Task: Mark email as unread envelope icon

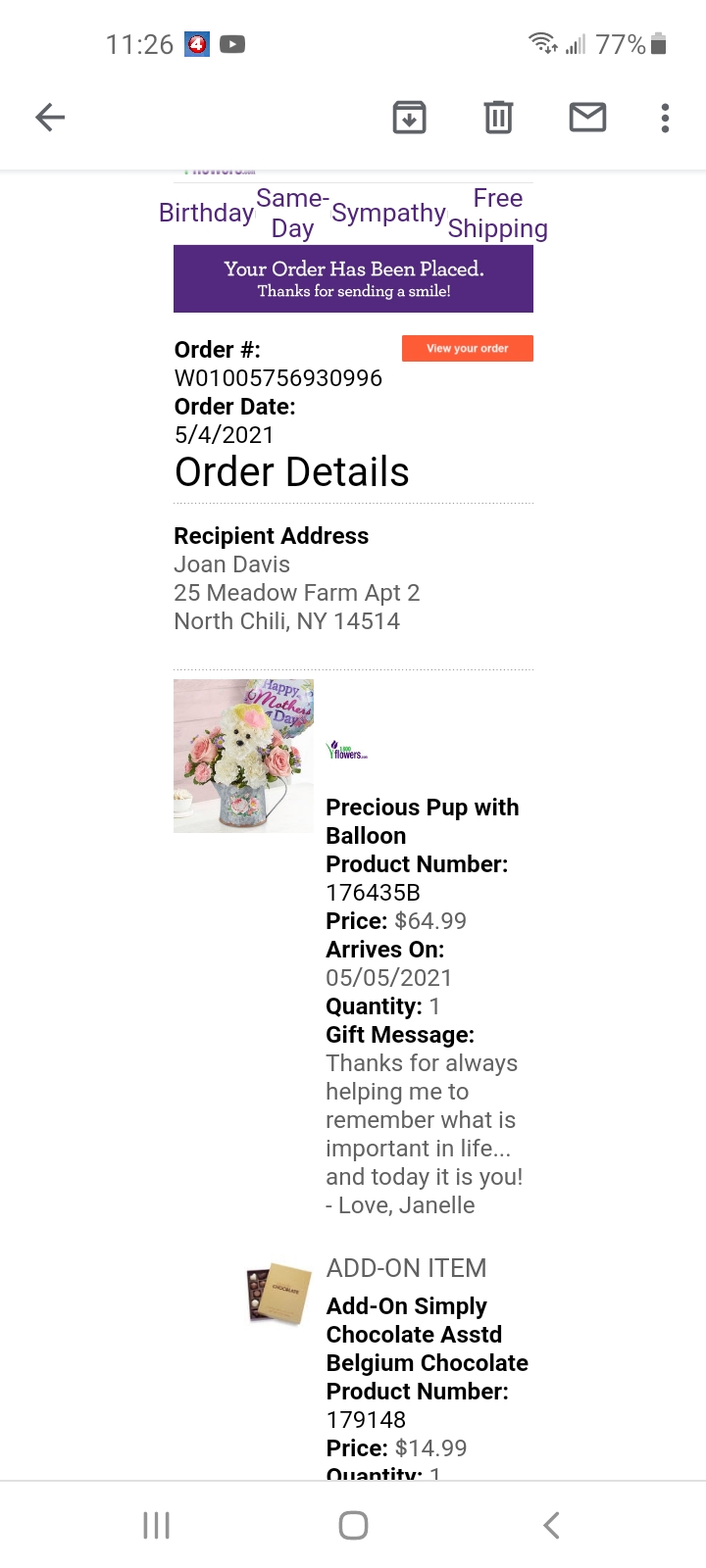Action: point(587,118)
